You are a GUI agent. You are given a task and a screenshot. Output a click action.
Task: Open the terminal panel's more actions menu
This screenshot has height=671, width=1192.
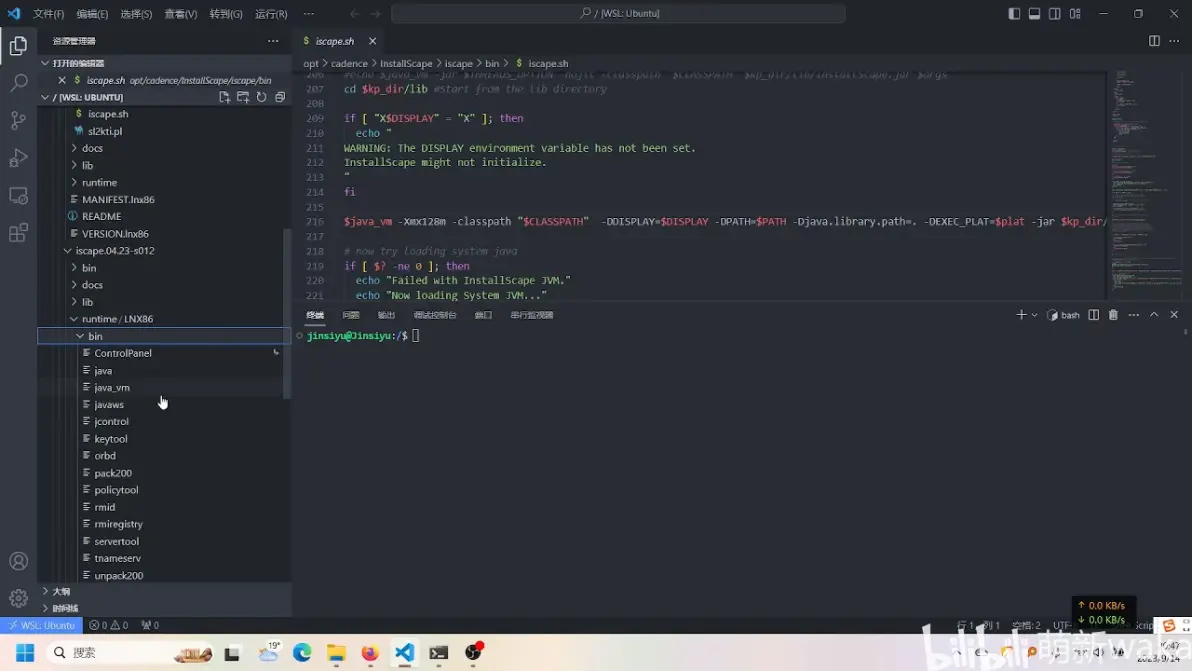[x=1133, y=315]
